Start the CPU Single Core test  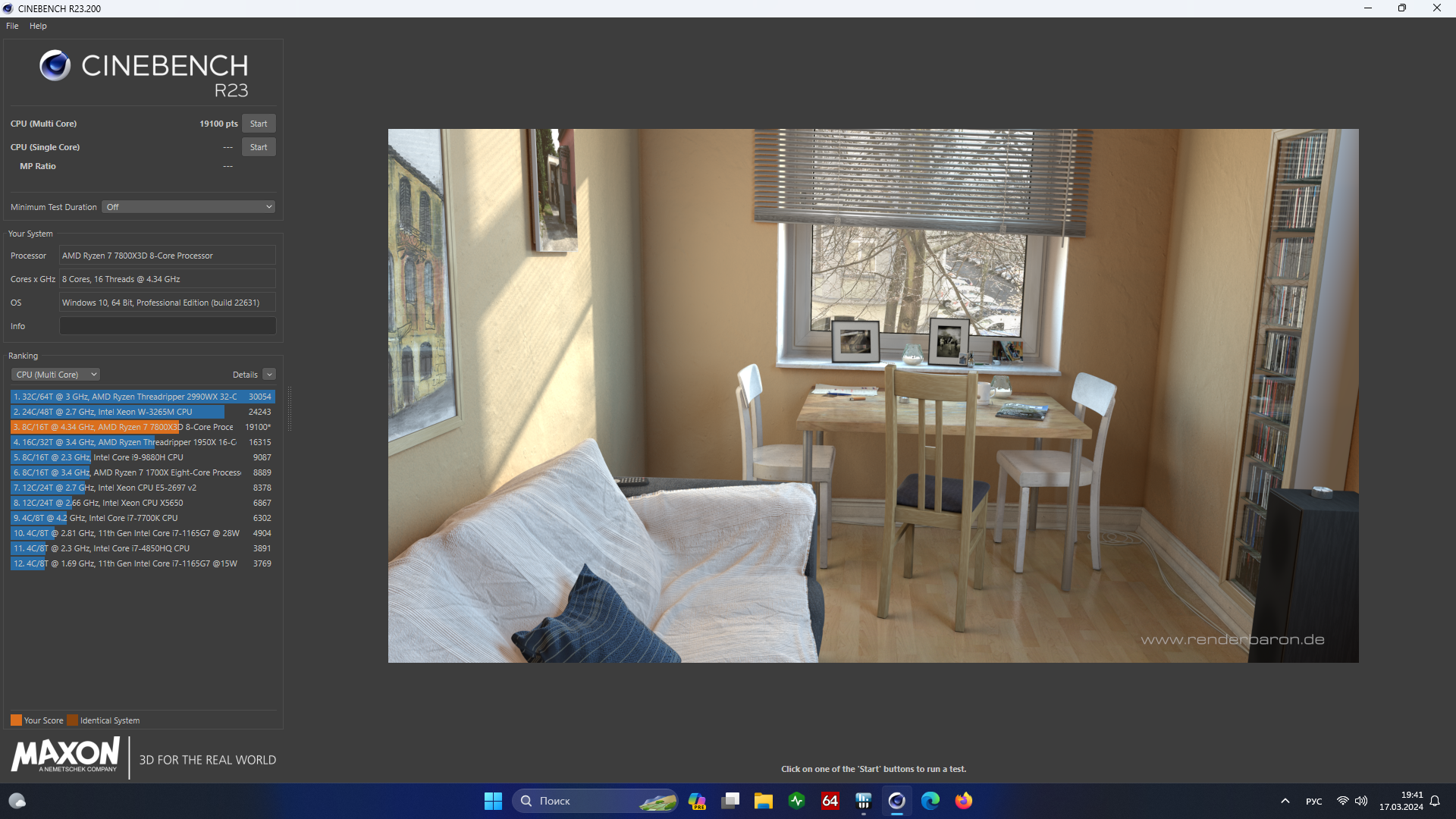[x=259, y=147]
